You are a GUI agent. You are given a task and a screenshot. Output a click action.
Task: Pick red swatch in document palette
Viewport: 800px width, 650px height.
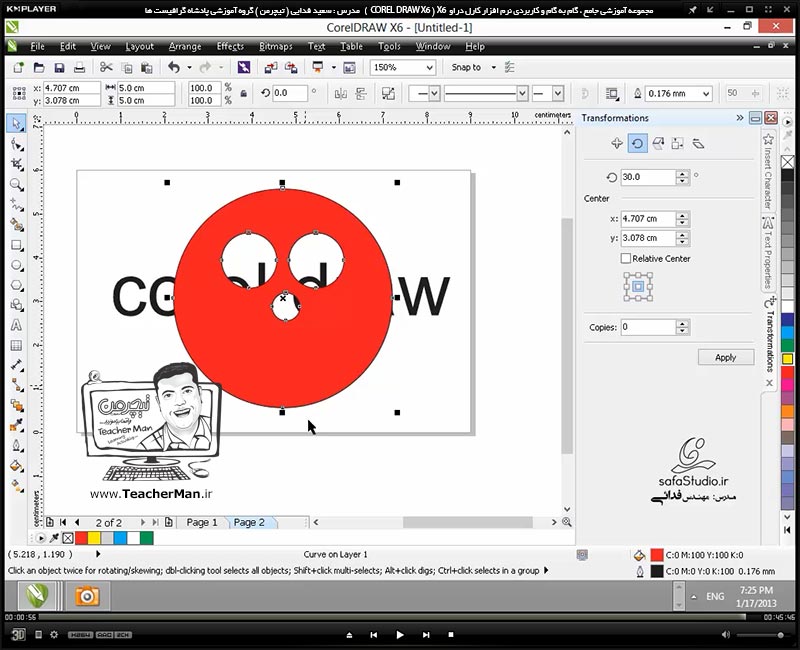81,537
